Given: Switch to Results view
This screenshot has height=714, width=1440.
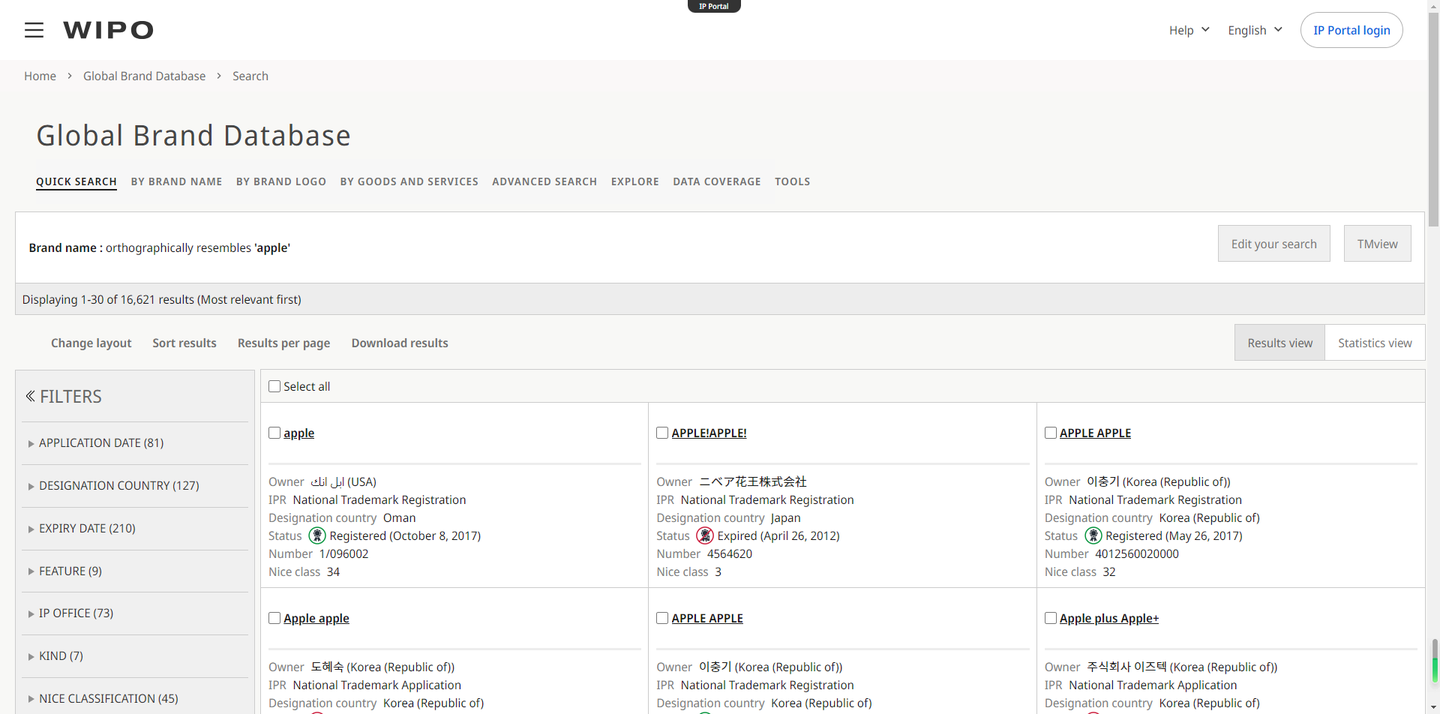Looking at the screenshot, I should (x=1280, y=343).
